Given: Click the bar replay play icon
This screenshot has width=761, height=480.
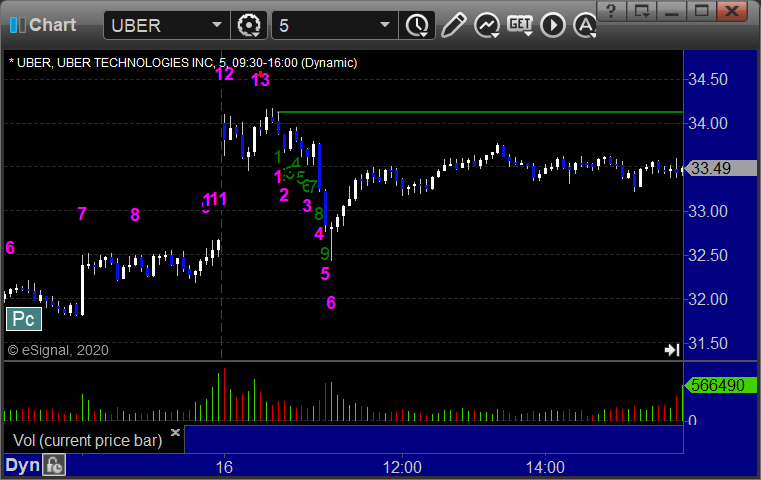Looking at the screenshot, I should click(553, 25).
